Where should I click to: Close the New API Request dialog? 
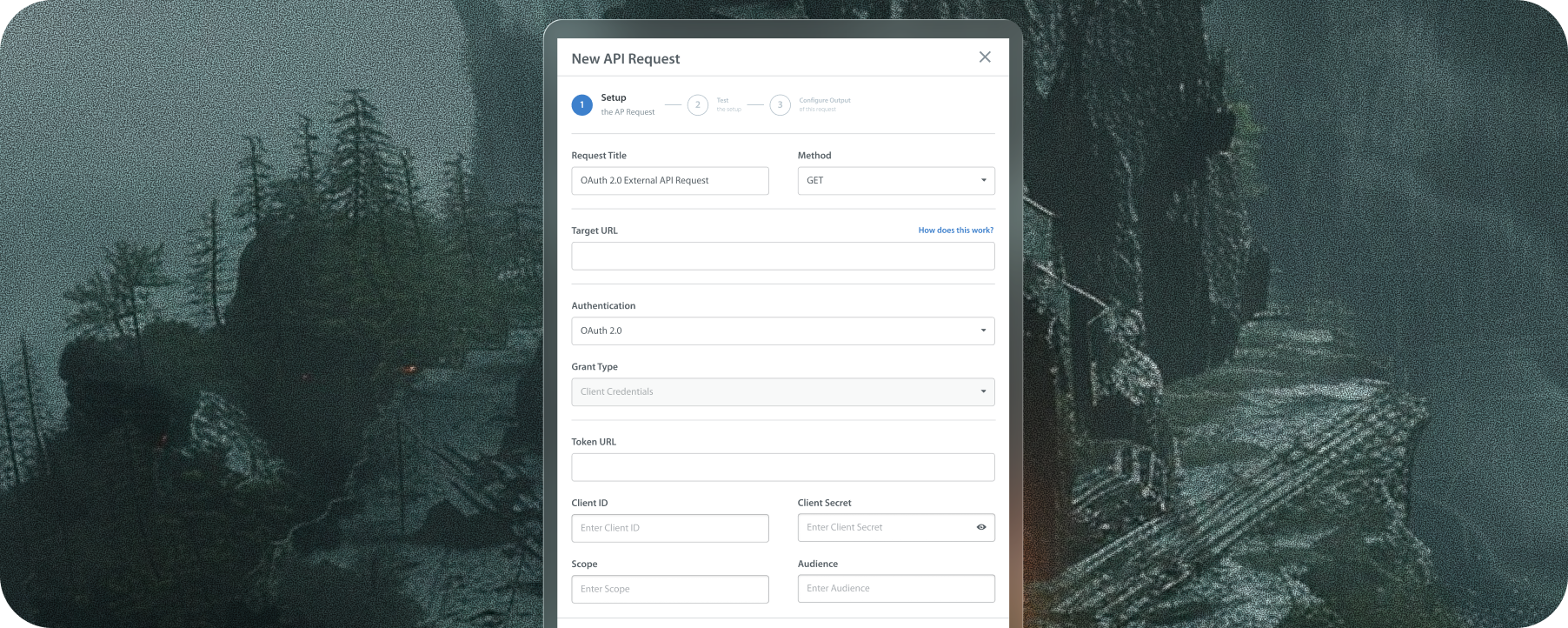pyautogui.click(x=985, y=57)
